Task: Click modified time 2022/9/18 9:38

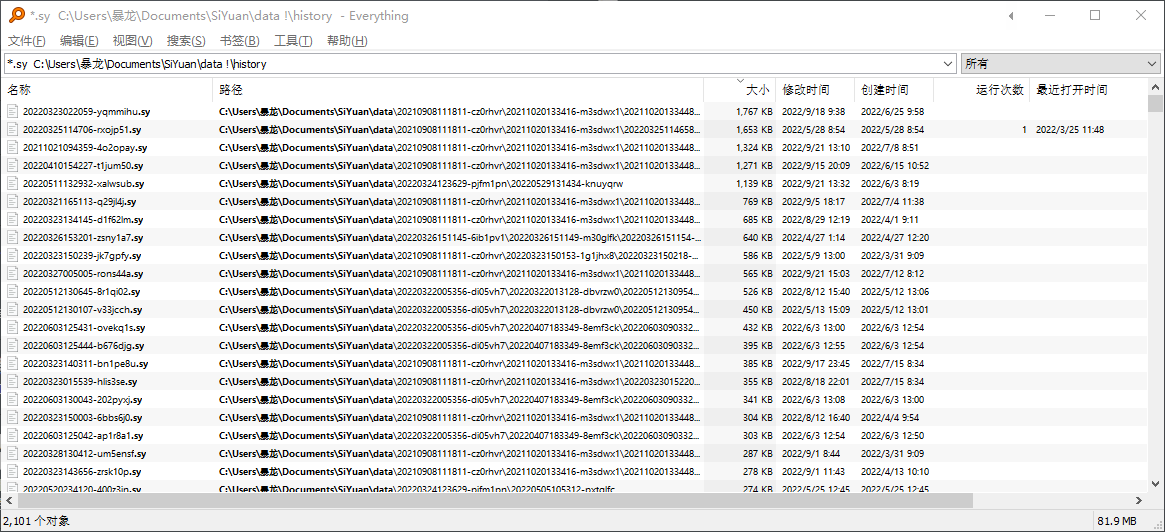Action: tap(814, 111)
